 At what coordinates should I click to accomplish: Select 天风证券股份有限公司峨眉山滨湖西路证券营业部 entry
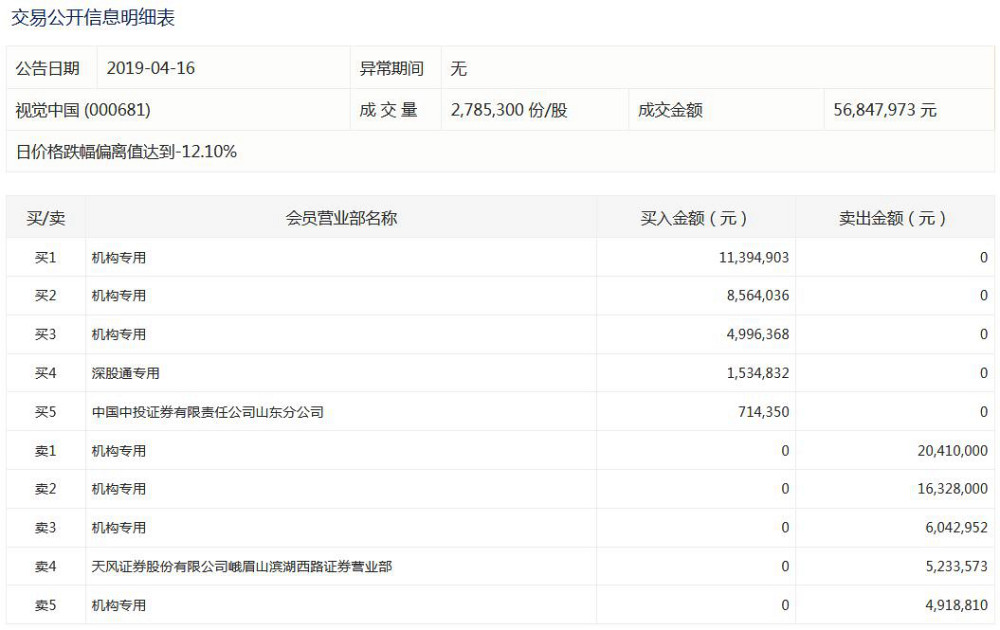tap(242, 567)
